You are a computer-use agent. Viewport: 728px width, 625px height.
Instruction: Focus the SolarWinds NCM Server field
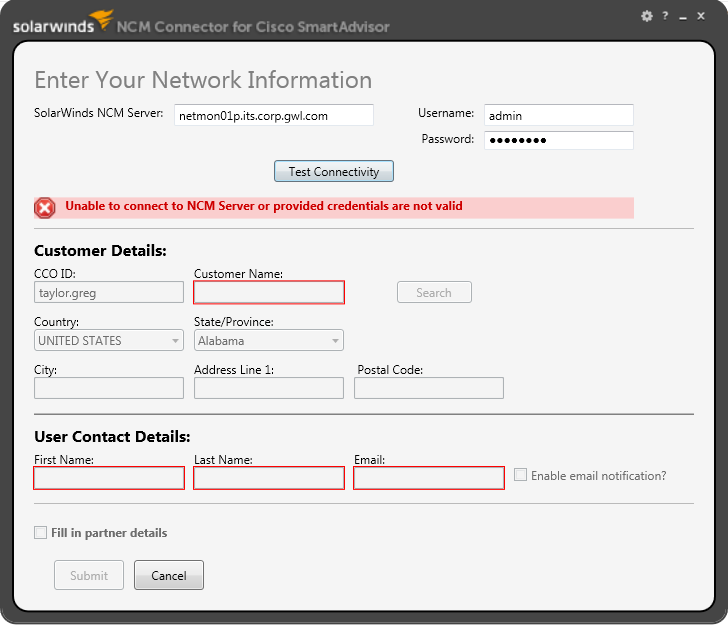(x=274, y=115)
